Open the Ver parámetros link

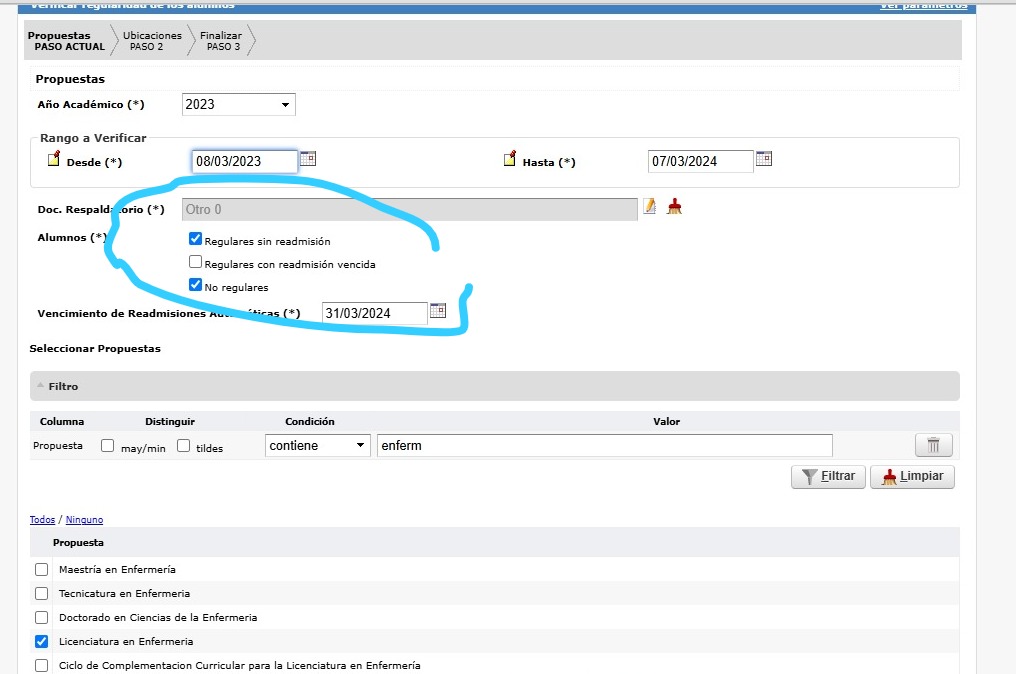[x=923, y=5]
